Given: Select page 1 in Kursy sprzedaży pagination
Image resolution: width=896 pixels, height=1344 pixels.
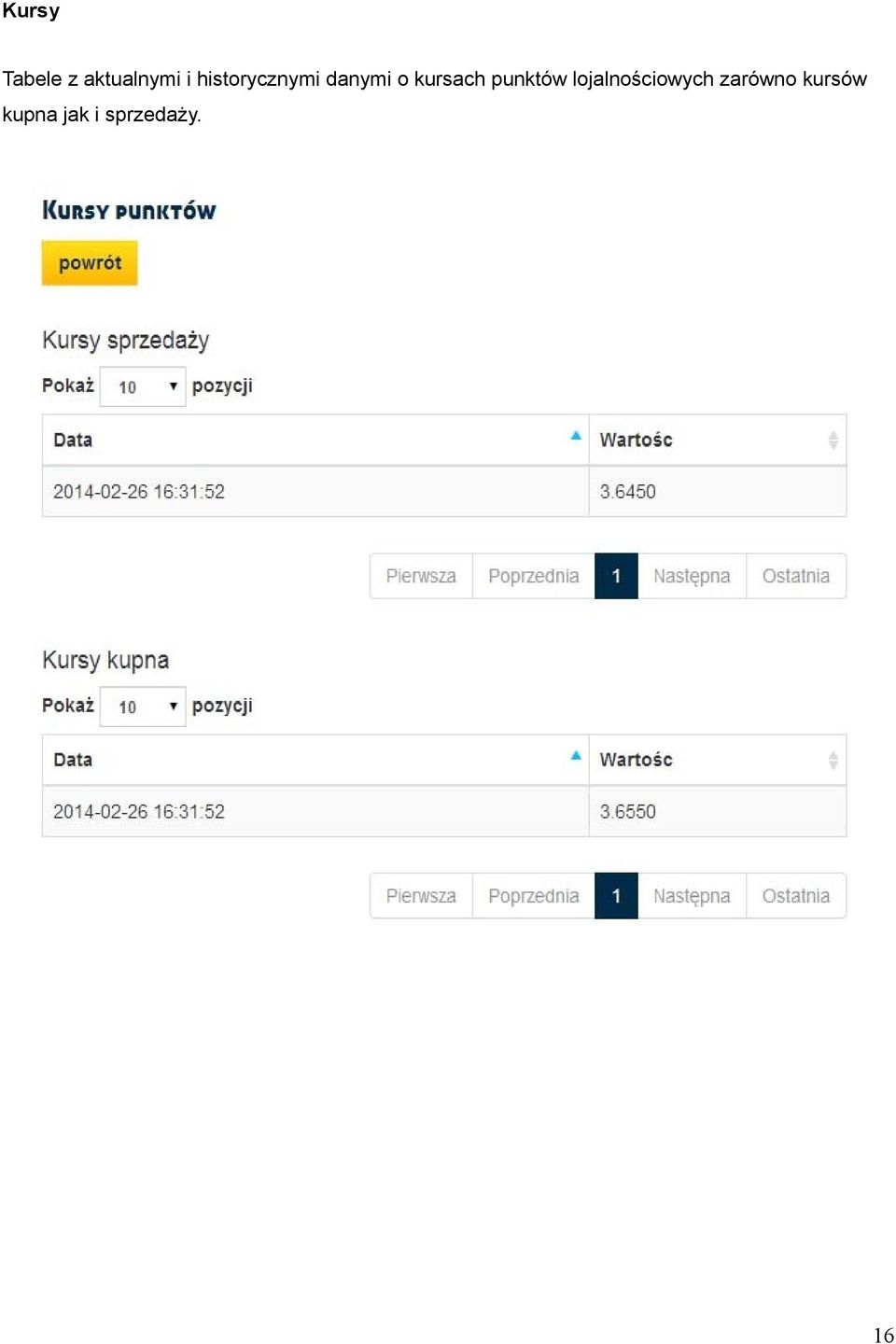Looking at the screenshot, I should pyautogui.click(x=616, y=576).
